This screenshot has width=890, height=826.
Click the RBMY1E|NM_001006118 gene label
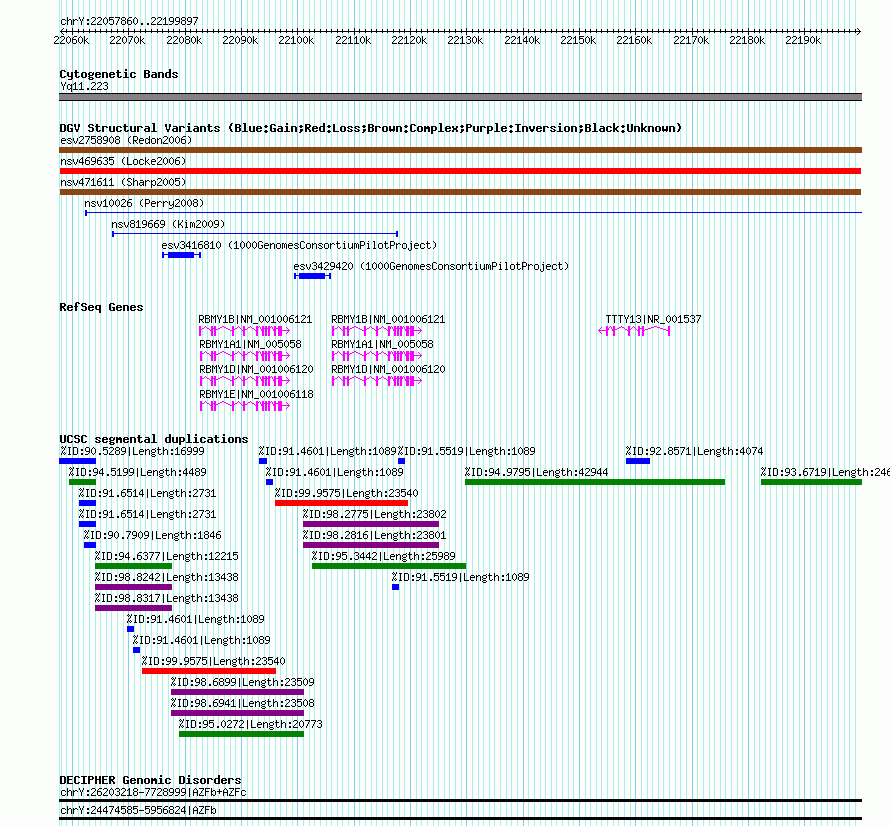(256, 394)
